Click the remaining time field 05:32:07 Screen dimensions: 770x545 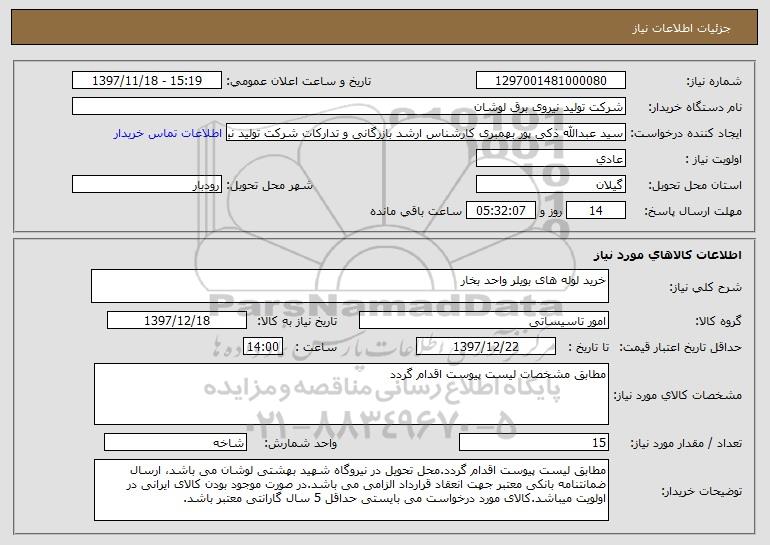tap(500, 211)
